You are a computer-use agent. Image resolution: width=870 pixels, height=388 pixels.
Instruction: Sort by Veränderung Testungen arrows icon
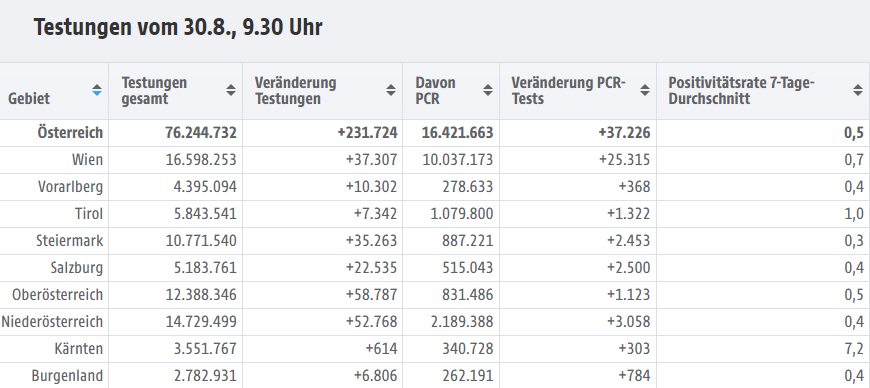pos(391,90)
